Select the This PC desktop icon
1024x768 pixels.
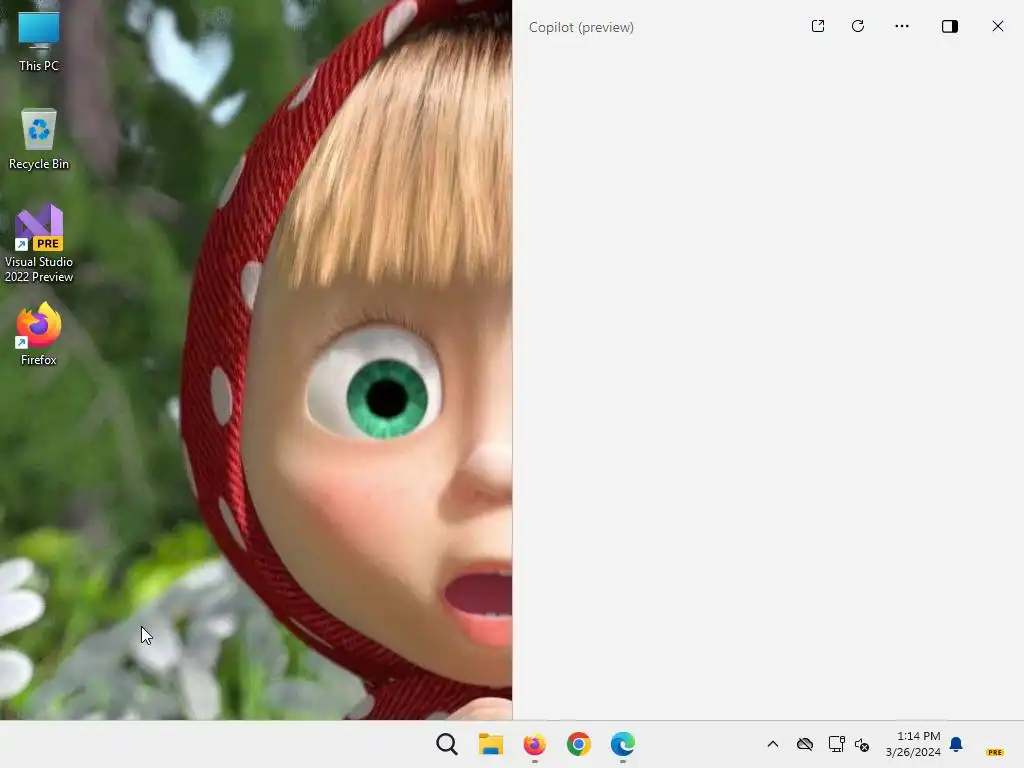point(39,40)
